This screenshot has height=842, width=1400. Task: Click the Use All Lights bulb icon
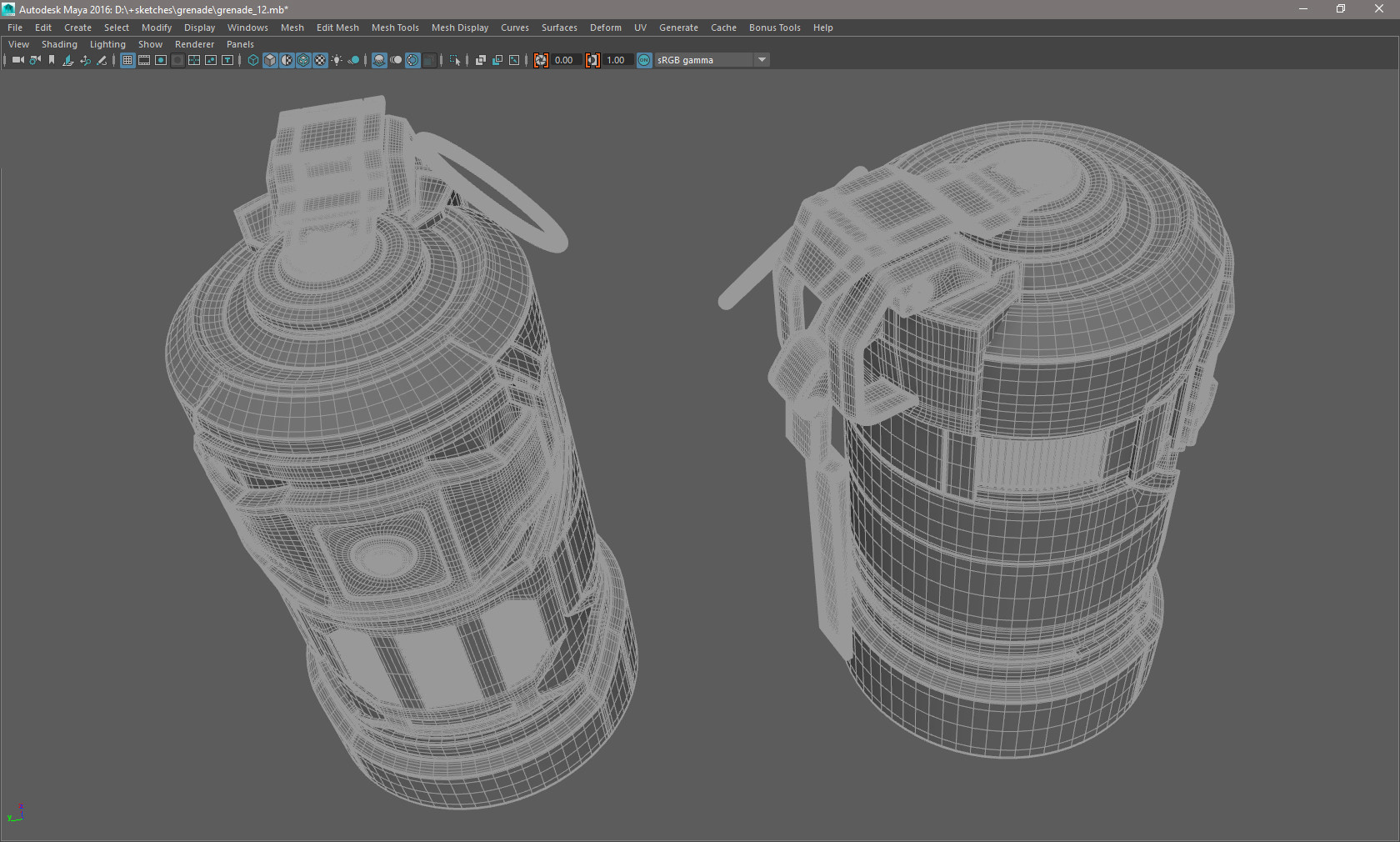(x=337, y=60)
